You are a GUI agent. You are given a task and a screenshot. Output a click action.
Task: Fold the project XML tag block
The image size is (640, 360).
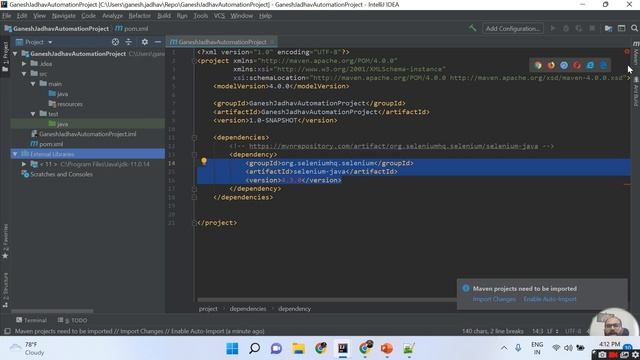[x=194, y=61]
